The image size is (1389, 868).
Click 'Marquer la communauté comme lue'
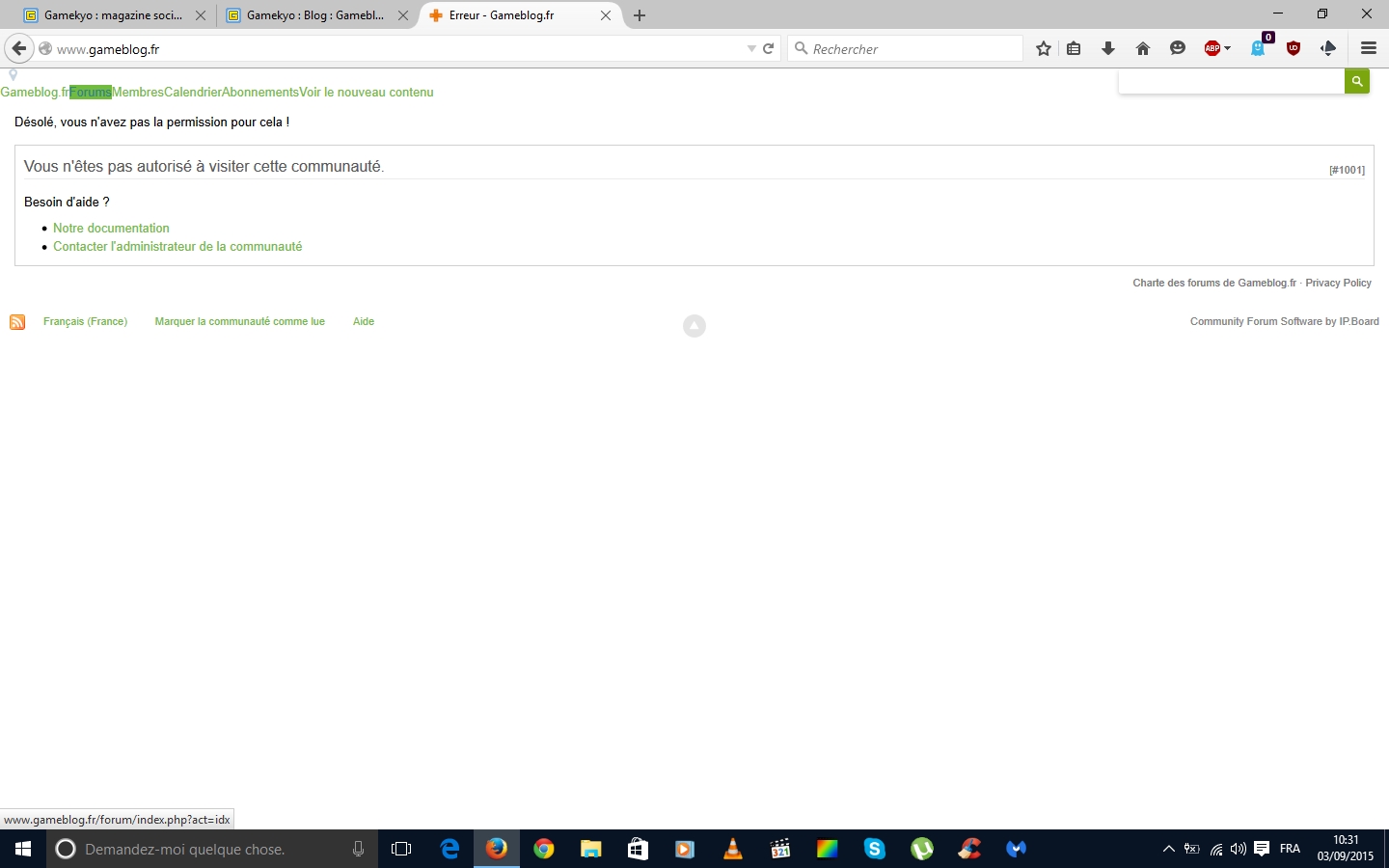pos(240,322)
